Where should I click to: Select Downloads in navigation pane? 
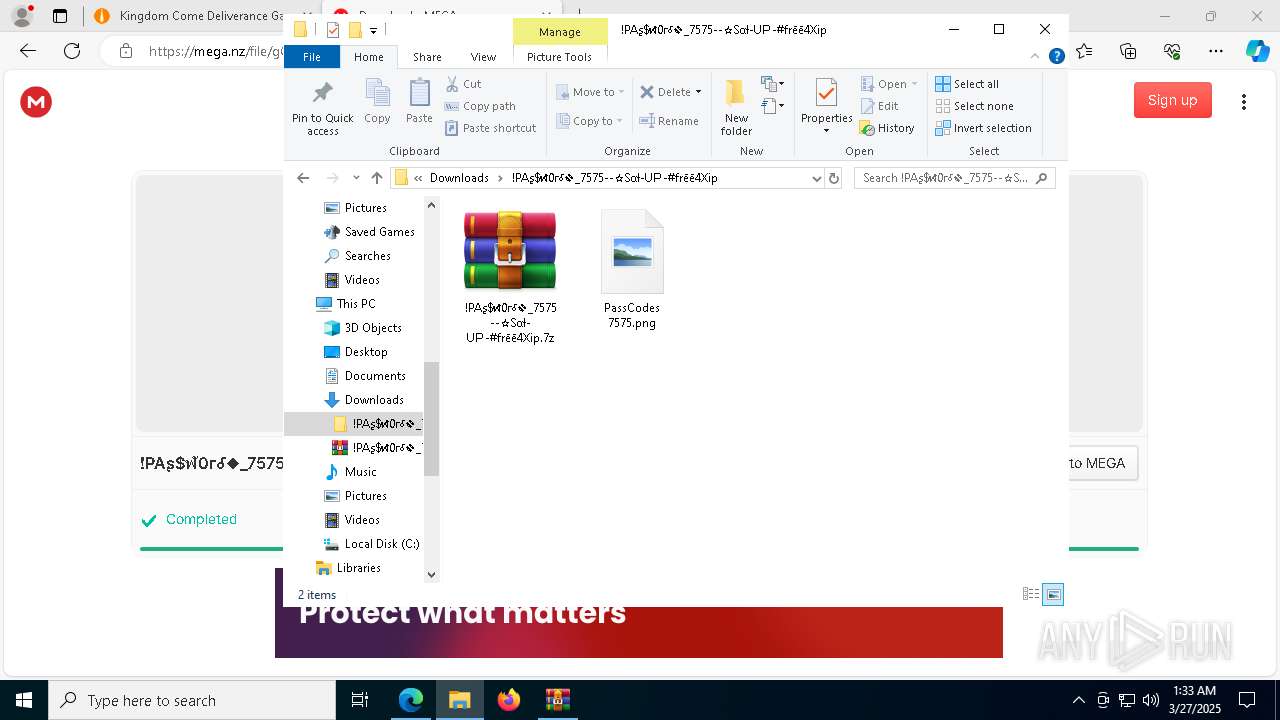pyautogui.click(x=374, y=400)
